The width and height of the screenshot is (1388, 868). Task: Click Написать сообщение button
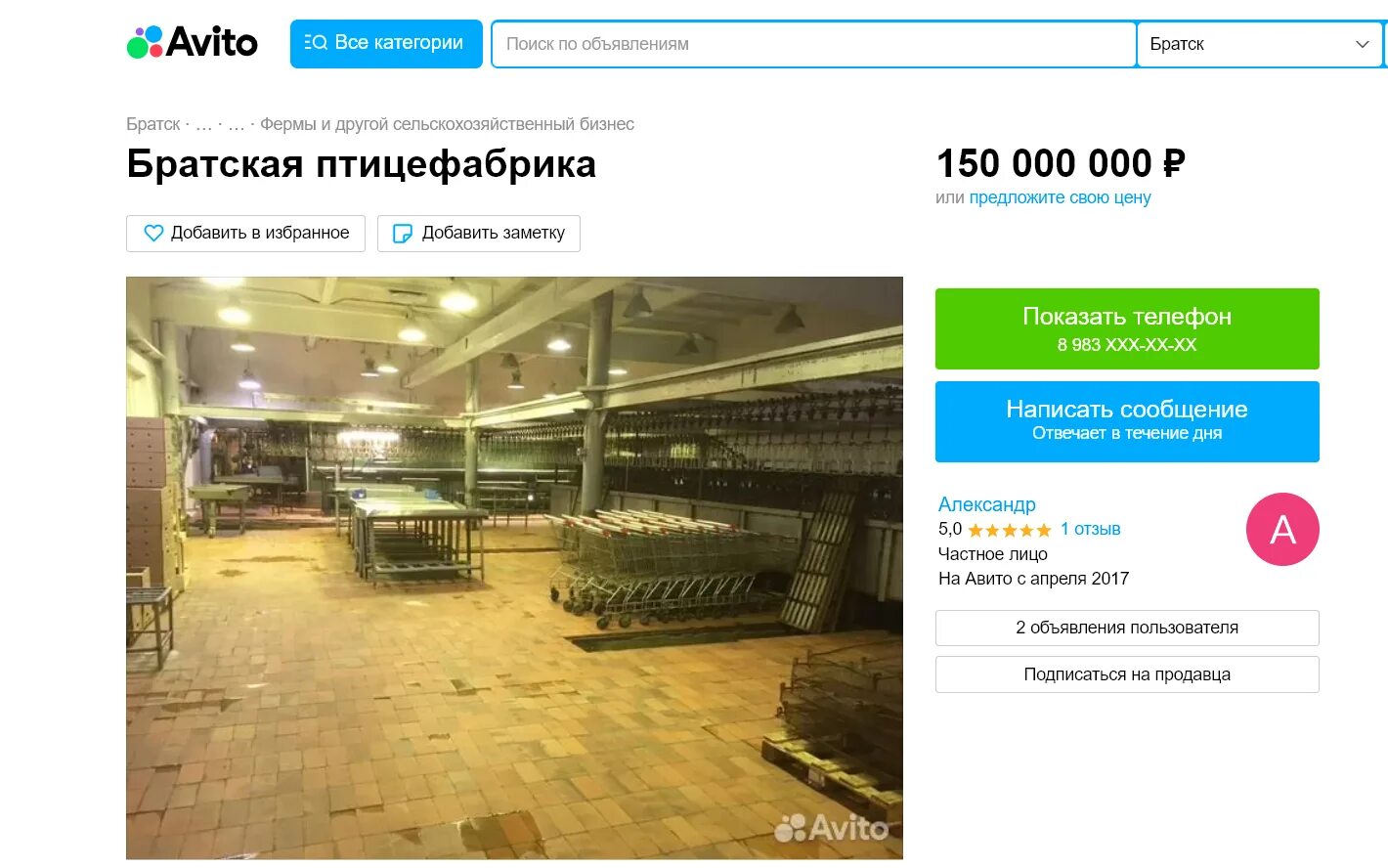(x=1127, y=421)
